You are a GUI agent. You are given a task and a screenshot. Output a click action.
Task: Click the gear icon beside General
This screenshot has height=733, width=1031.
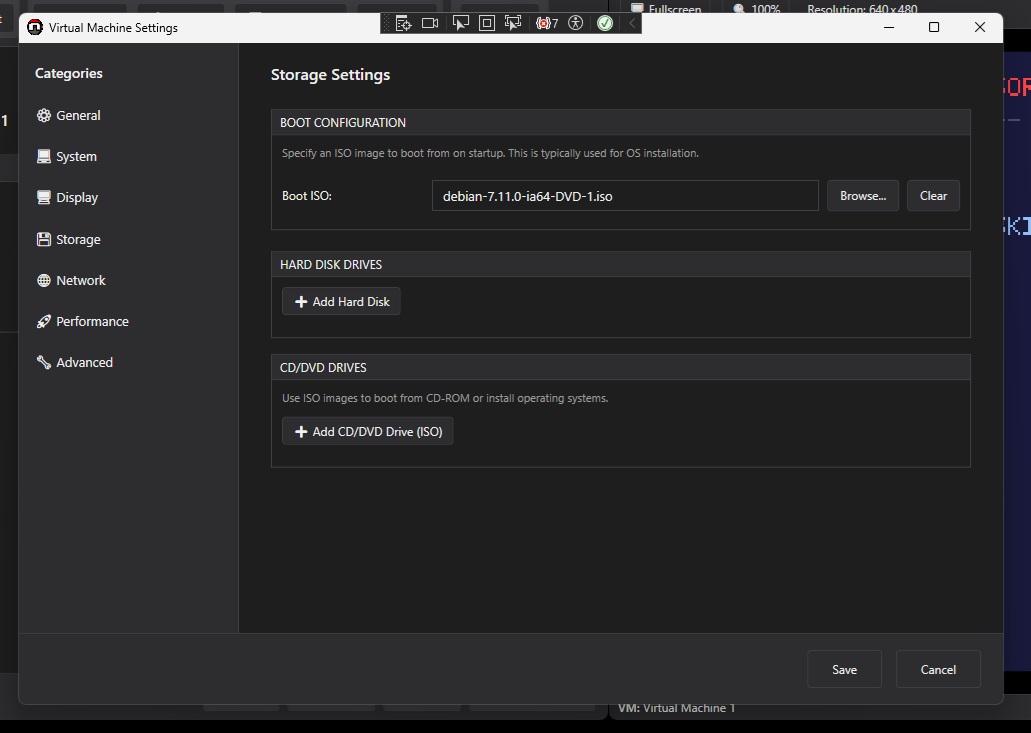(x=43, y=115)
